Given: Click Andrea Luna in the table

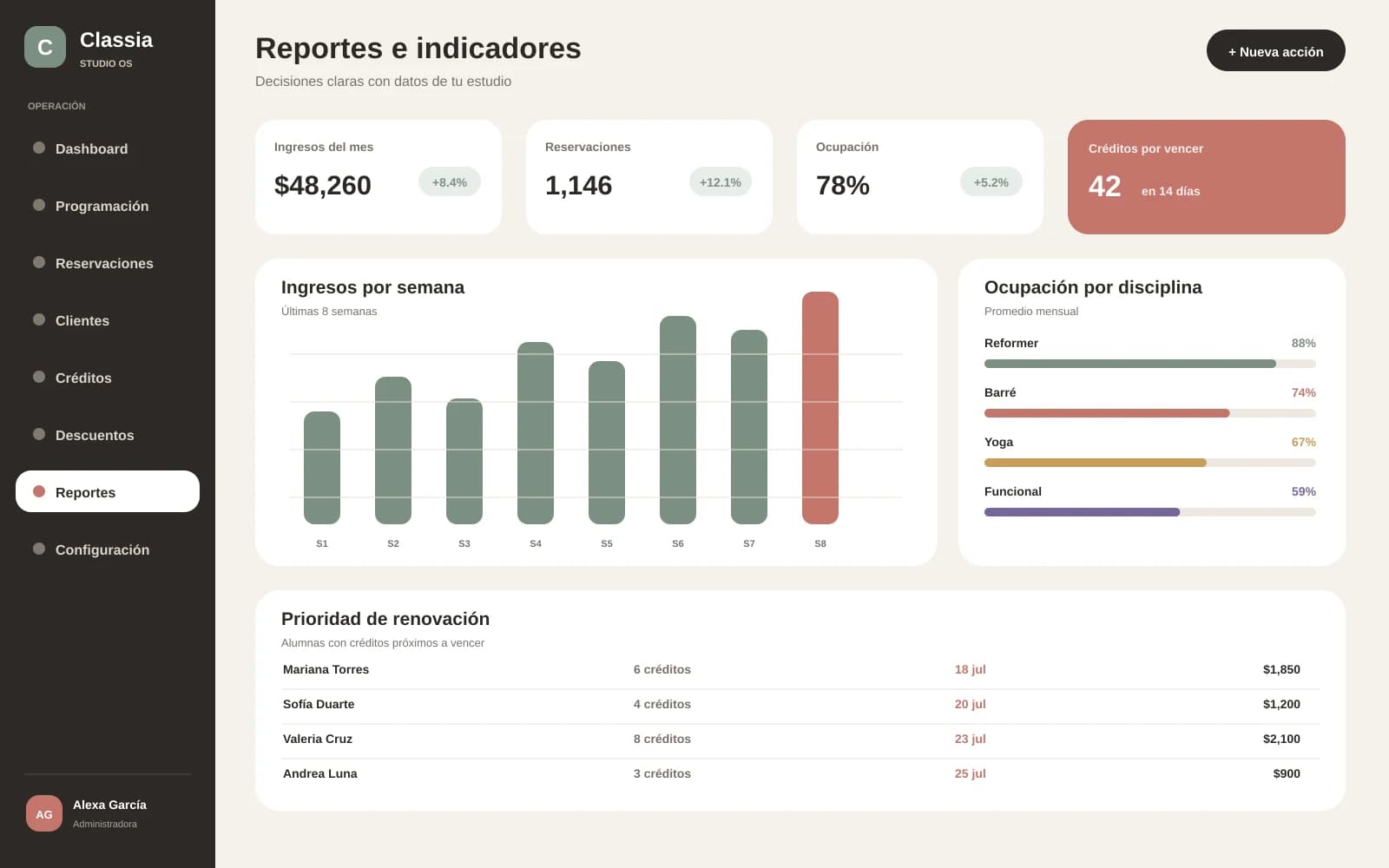Looking at the screenshot, I should coord(800,773).
